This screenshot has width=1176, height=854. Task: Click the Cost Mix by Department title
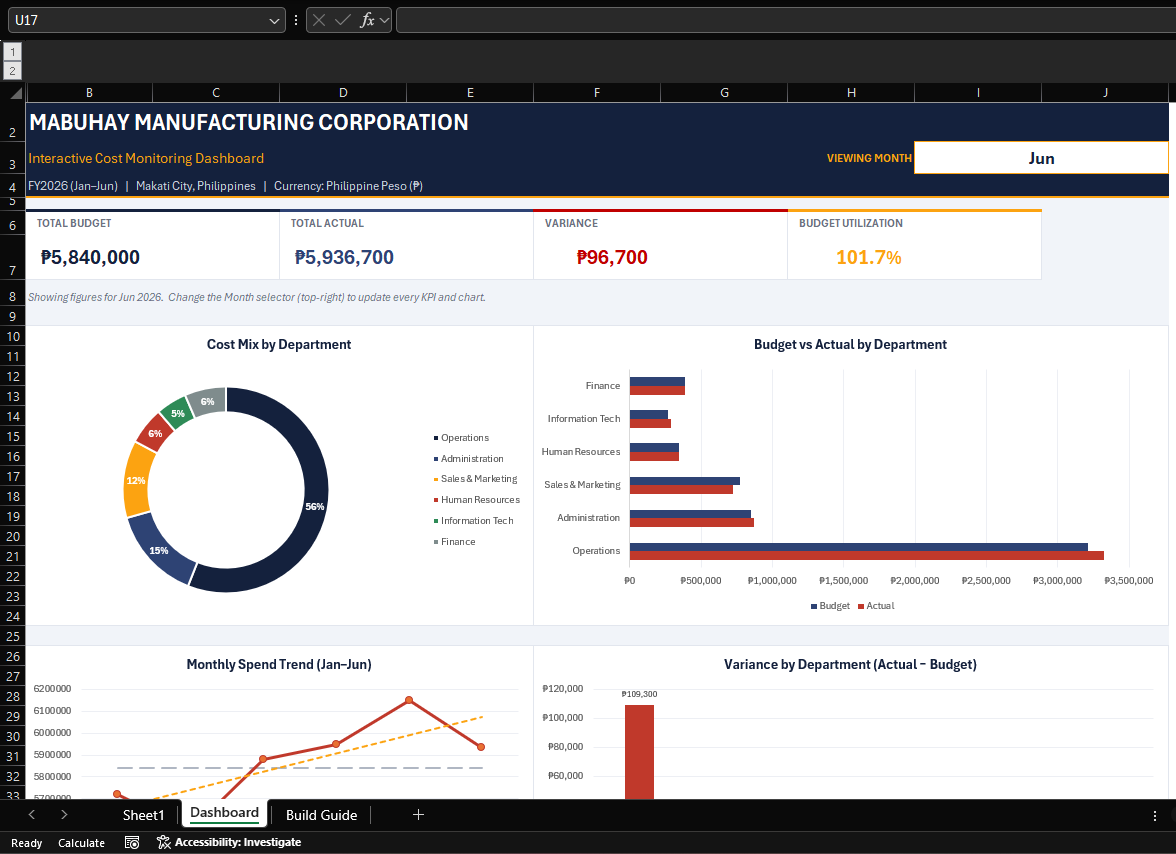(x=279, y=345)
